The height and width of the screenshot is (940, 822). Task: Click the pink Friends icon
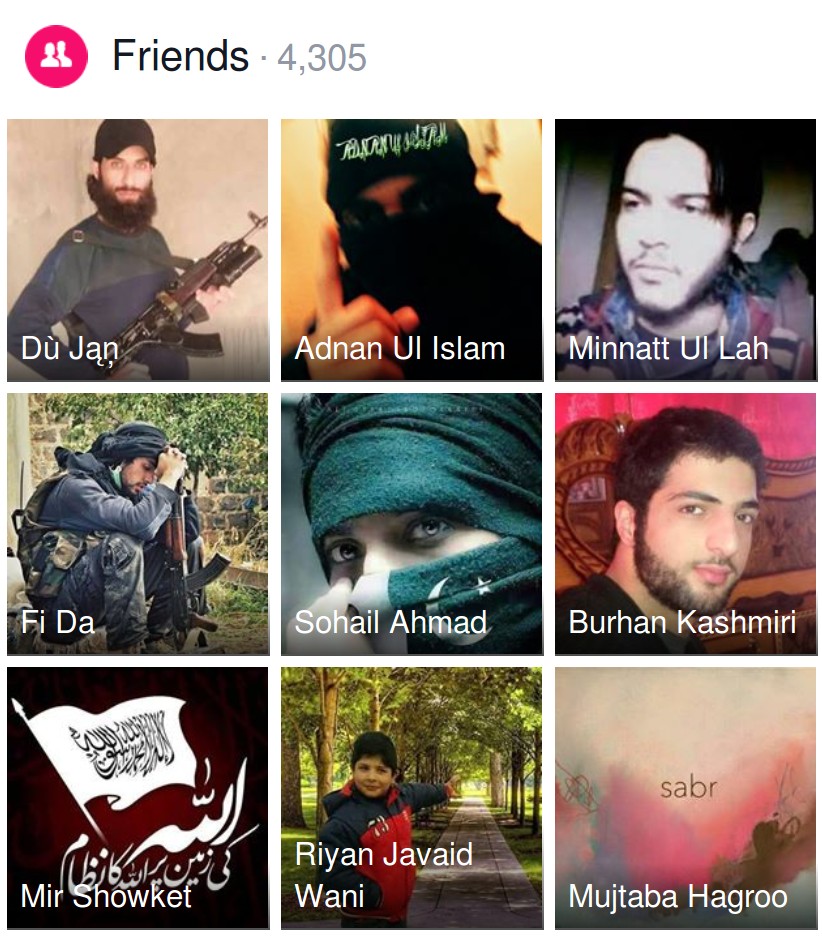[x=56, y=56]
